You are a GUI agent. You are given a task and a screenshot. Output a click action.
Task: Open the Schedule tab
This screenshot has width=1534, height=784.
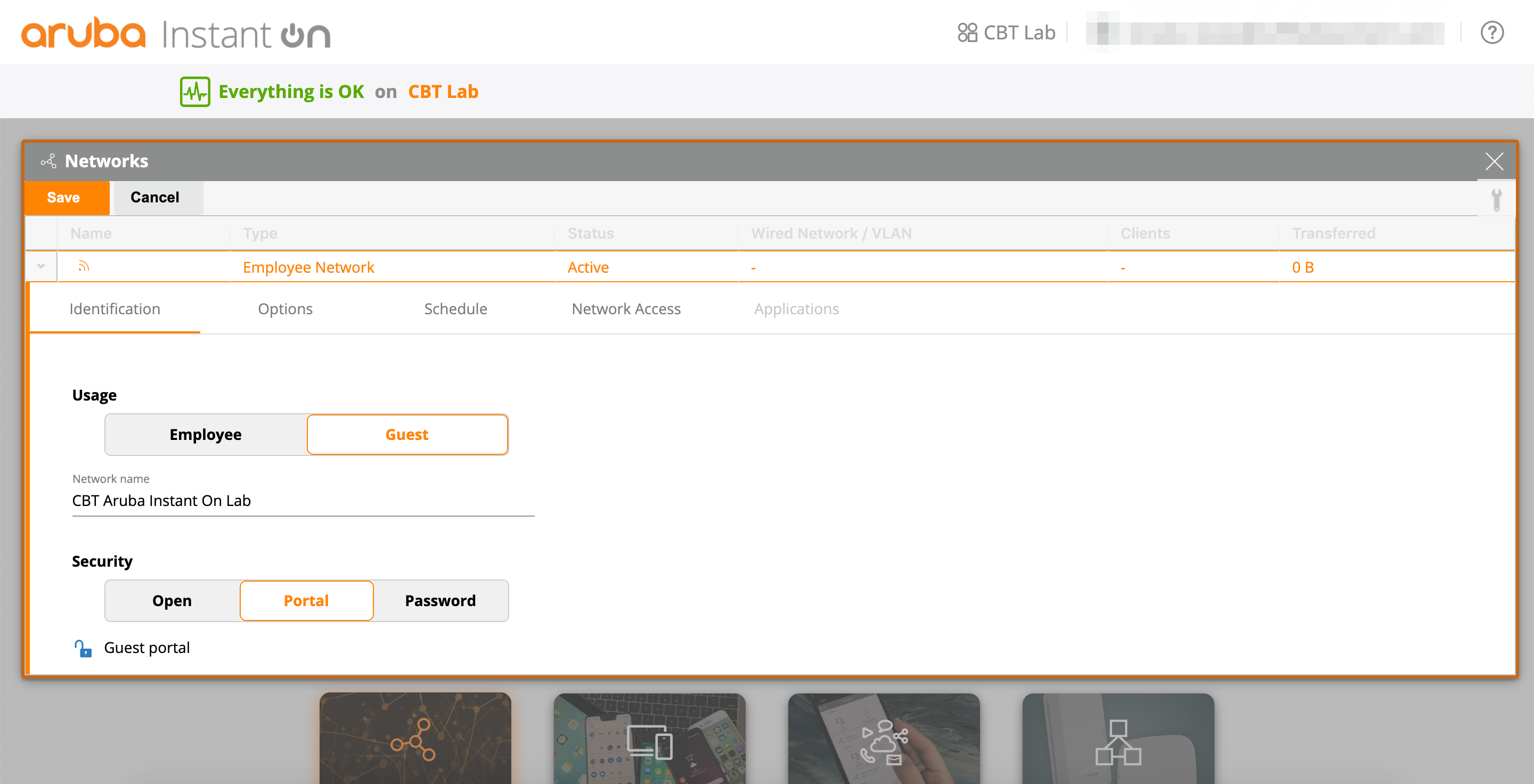pyautogui.click(x=455, y=309)
